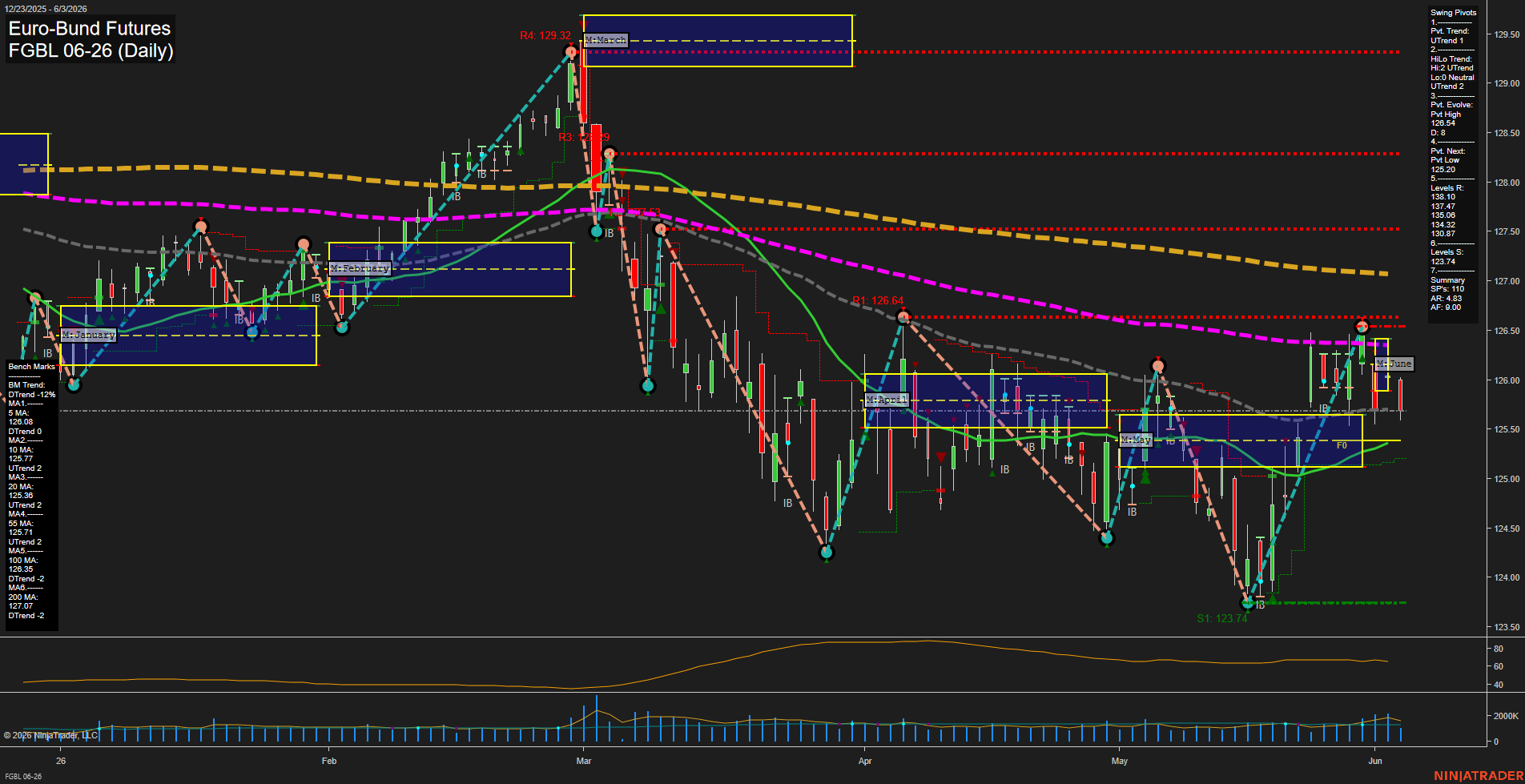
Task: Click the May label on the date axis
Action: 1120,761
